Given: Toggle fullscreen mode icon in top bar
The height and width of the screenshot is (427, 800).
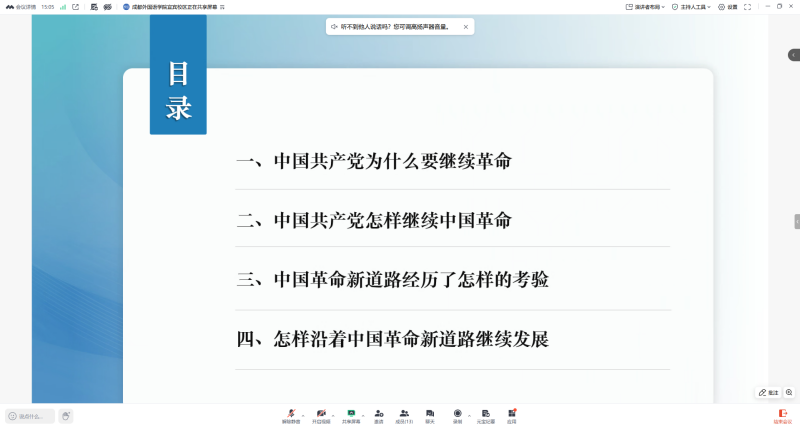Looking at the screenshot, I should coord(748,7).
